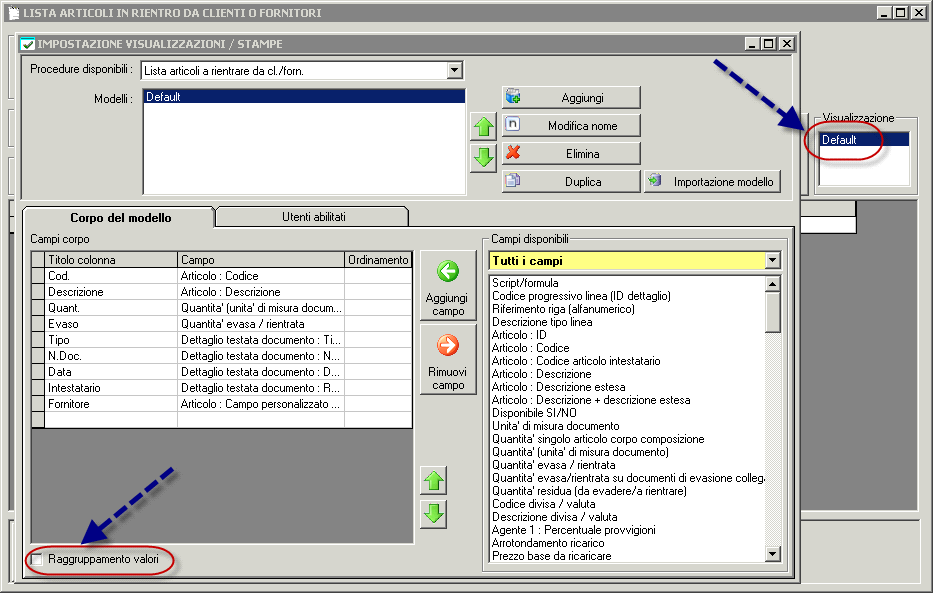Image resolution: width=933 pixels, height=593 pixels.
Task: Duplicate the model using Duplica
Action: coord(571,181)
